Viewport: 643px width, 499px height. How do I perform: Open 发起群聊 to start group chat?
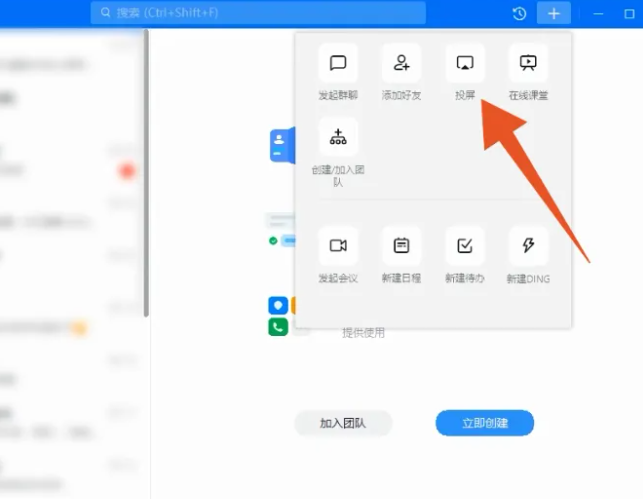click(x=338, y=64)
